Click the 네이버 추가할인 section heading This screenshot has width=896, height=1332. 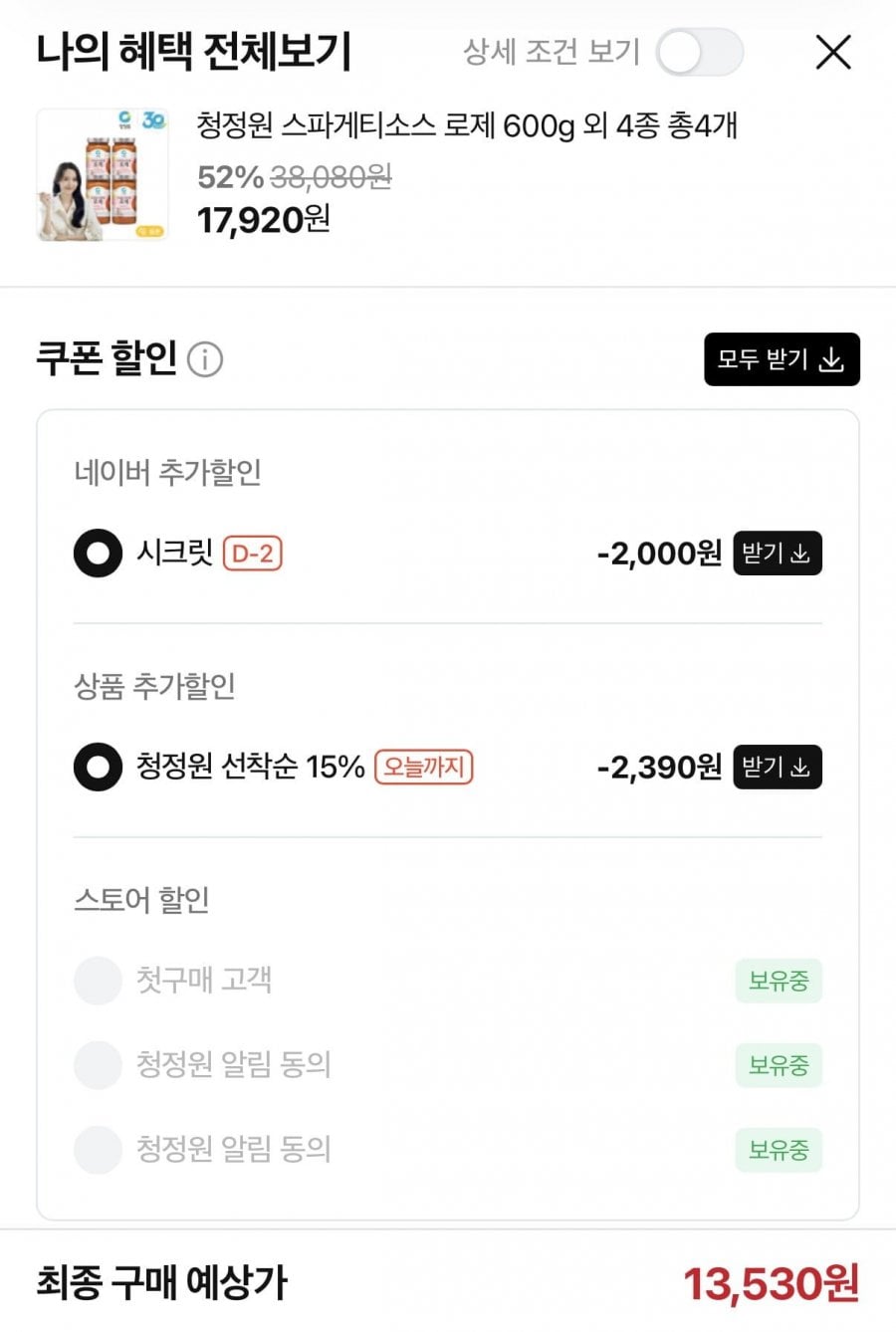tap(167, 472)
